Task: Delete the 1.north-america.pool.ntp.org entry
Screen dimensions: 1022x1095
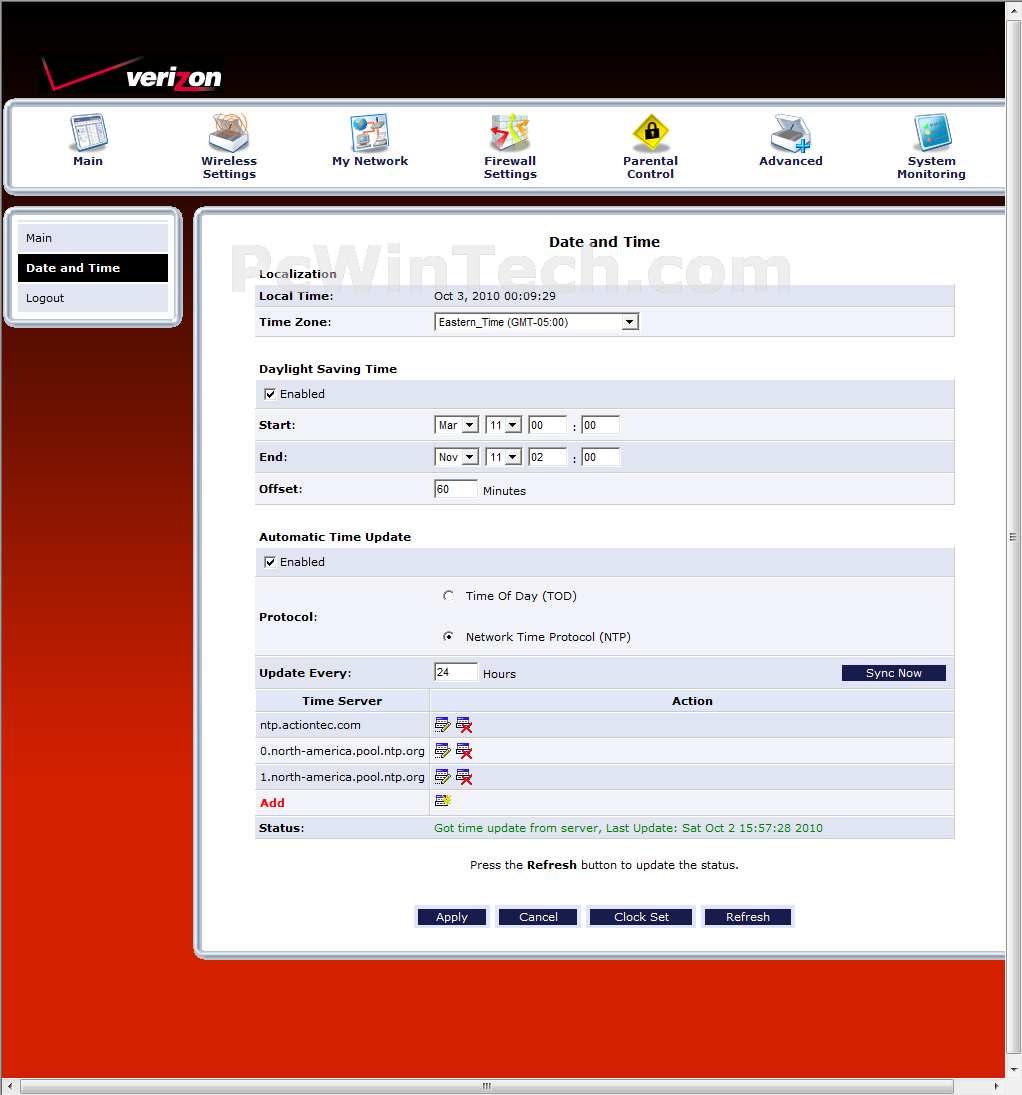Action: [464, 777]
